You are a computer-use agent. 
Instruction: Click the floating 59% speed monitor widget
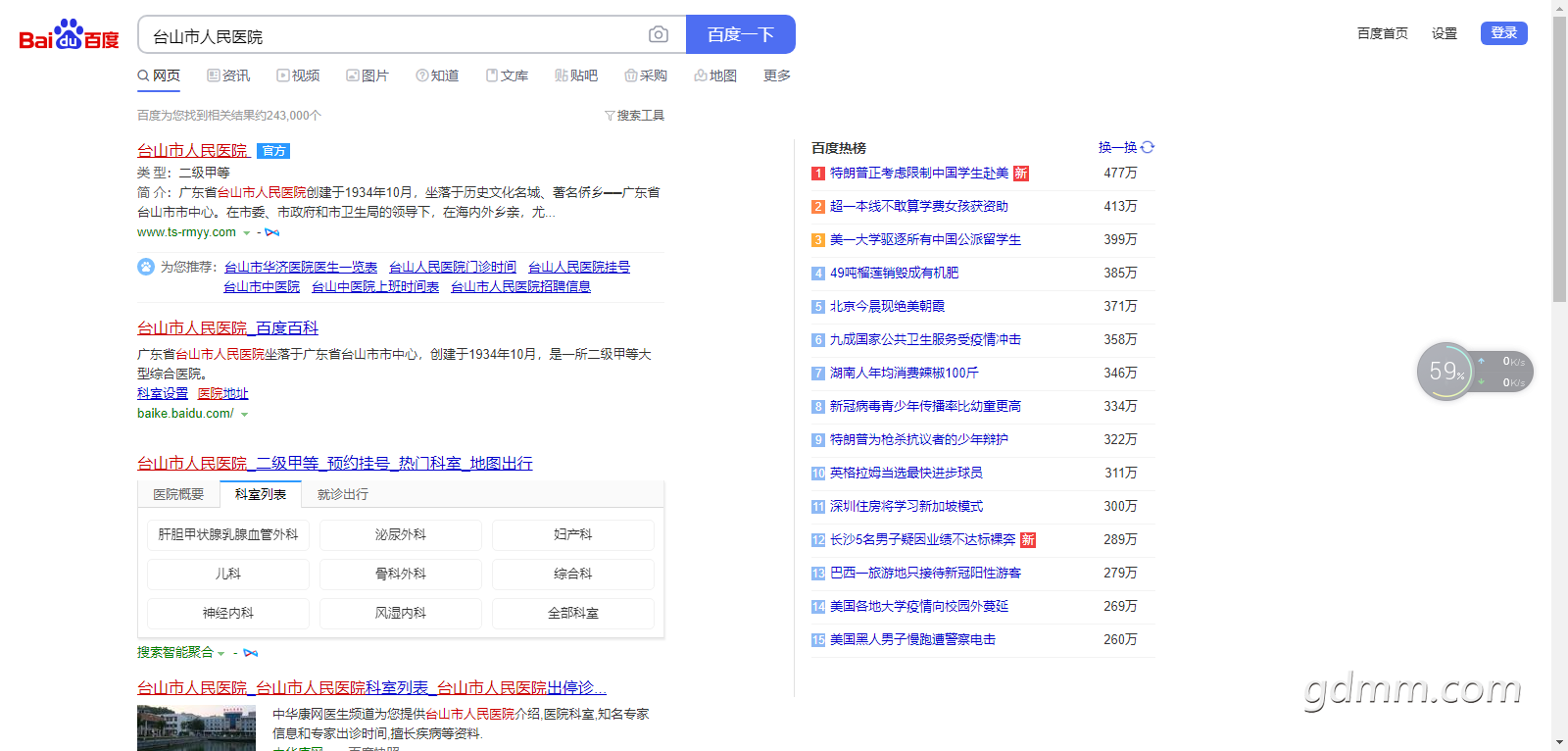coord(1446,371)
